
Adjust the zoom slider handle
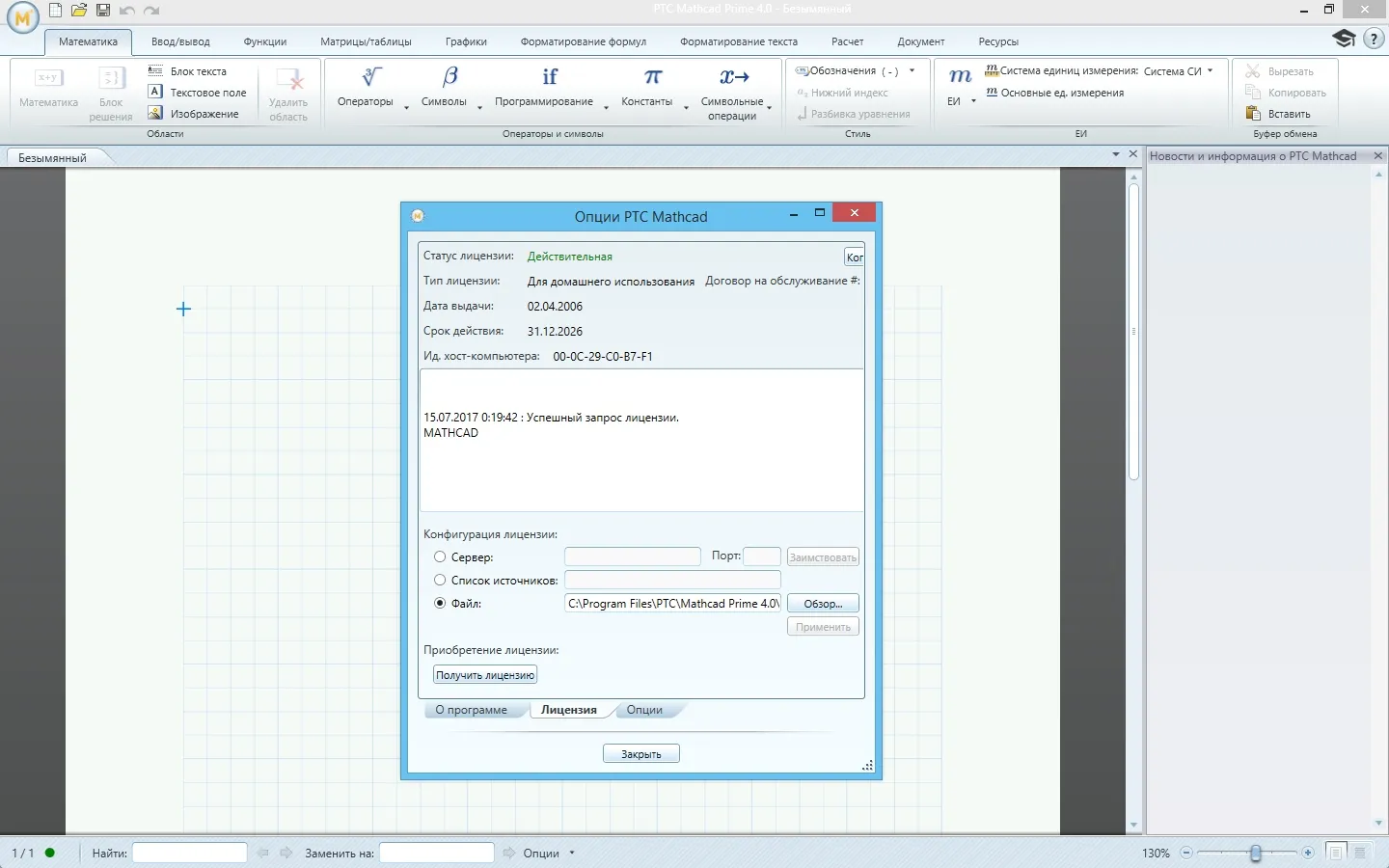pyautogui.click(x=1255, y=853)
